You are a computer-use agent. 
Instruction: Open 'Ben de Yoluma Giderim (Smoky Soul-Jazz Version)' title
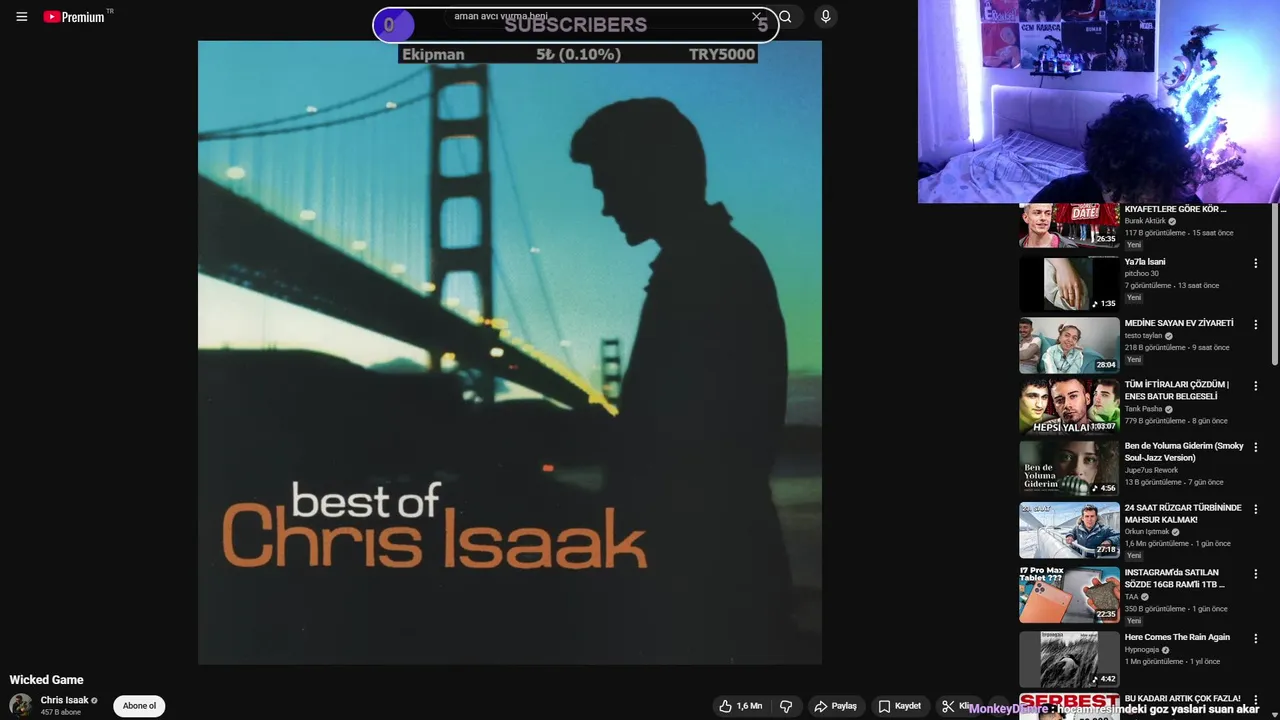coord(1184,452)
